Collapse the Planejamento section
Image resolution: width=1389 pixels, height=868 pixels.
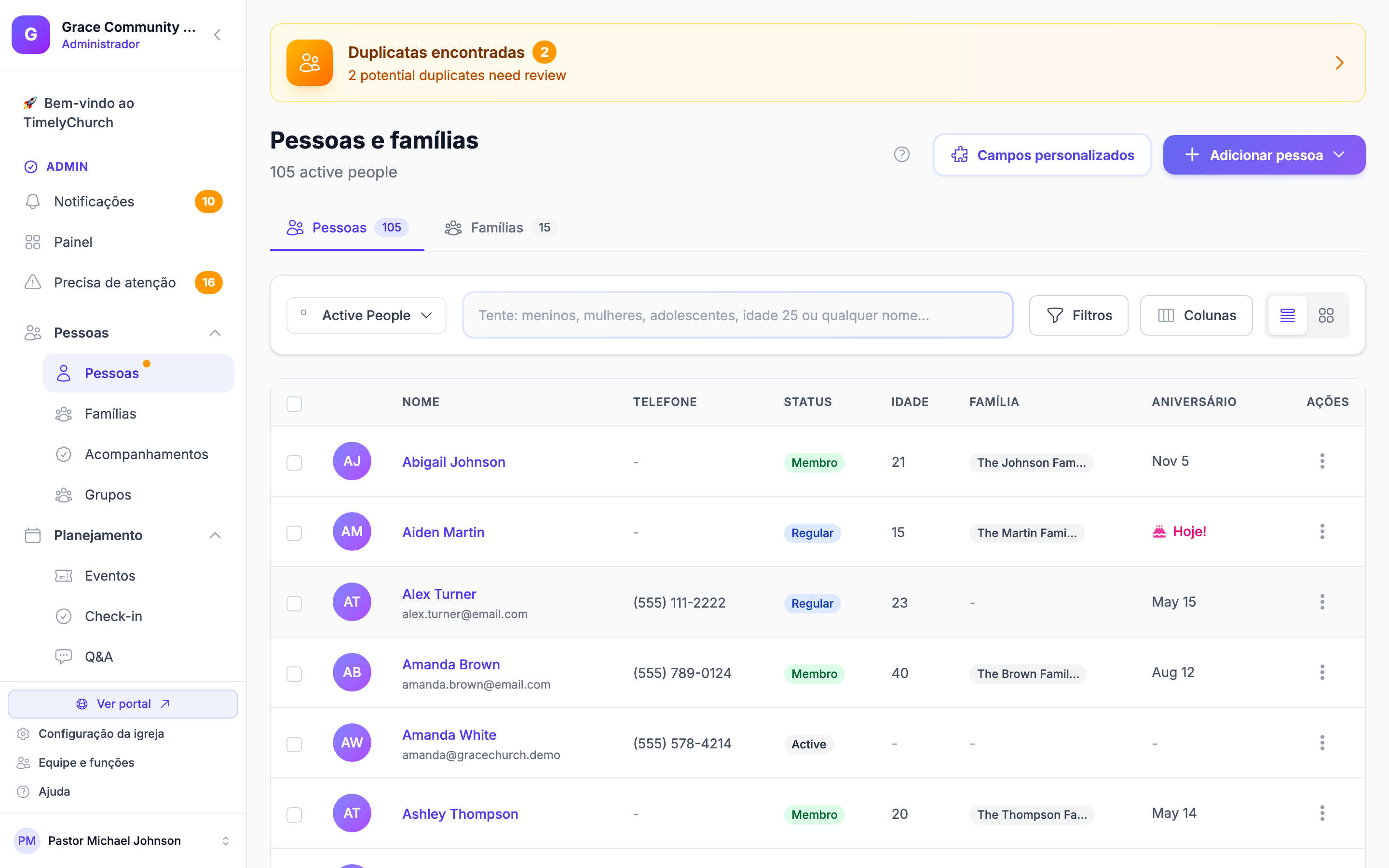pos(215,535)
